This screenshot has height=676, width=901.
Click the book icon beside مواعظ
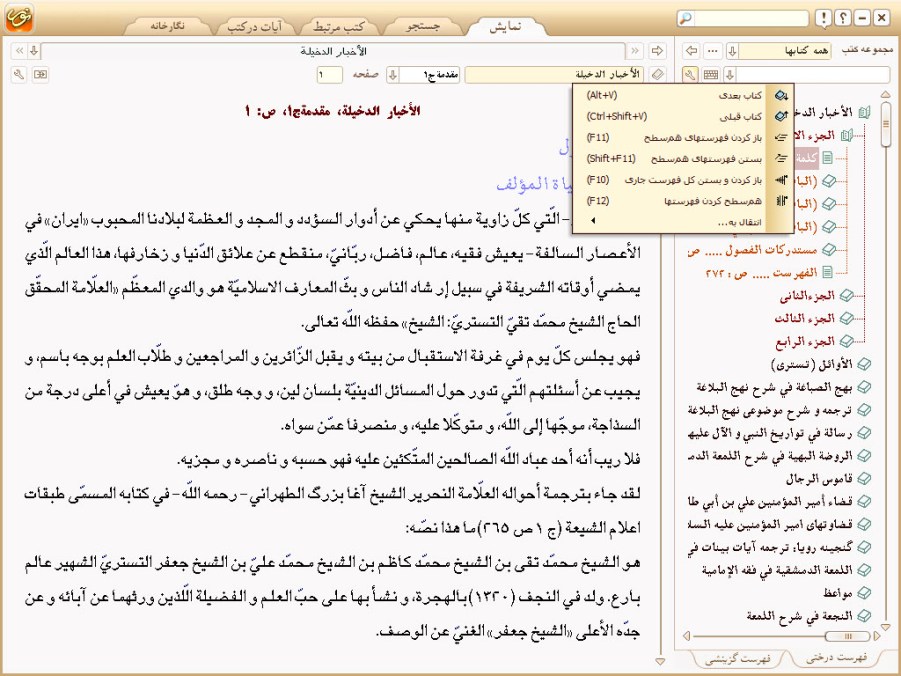(x=863, y=593)
